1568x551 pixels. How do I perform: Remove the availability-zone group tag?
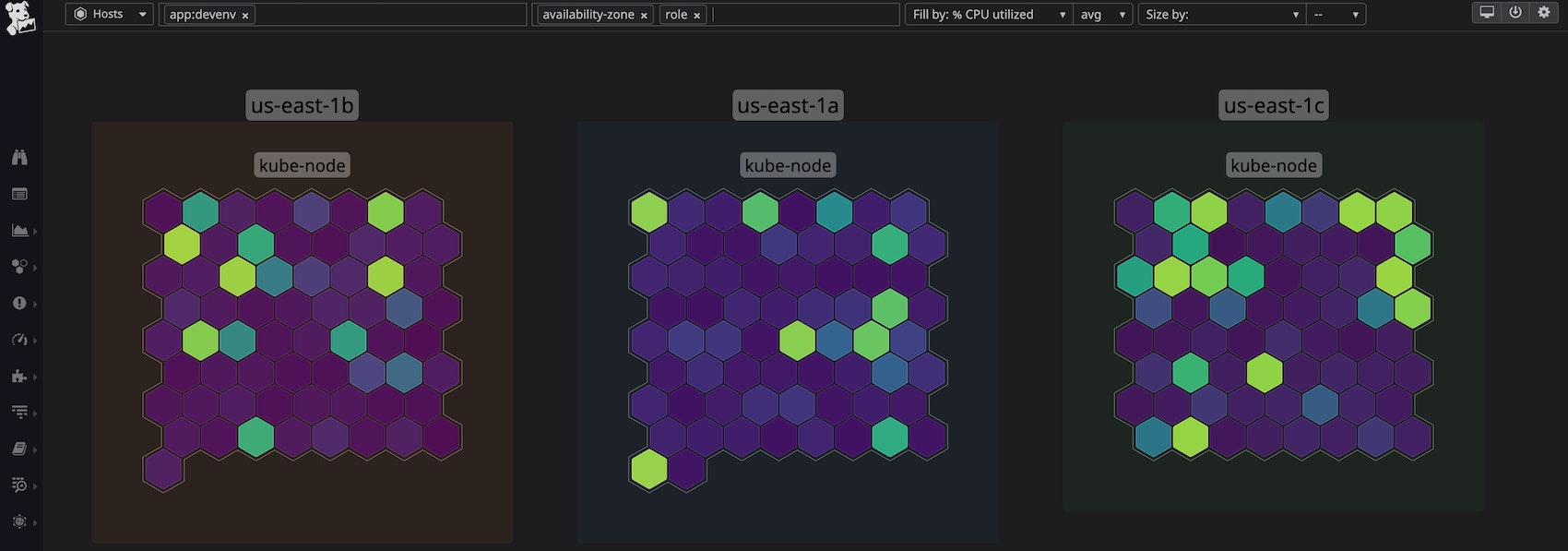(644, 16)
